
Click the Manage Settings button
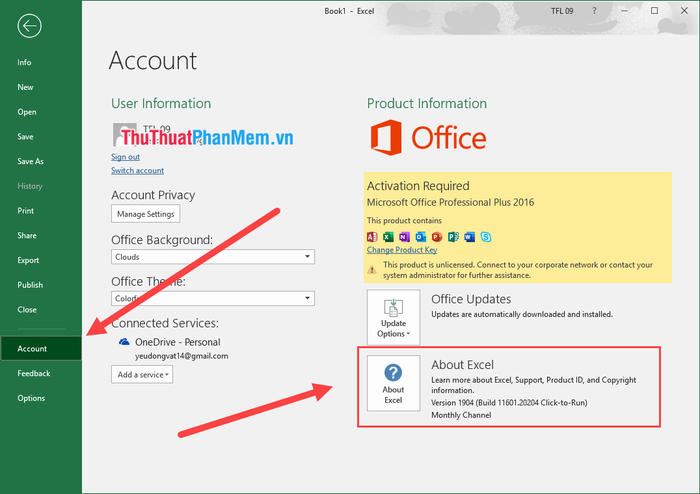click(x=146, y=214)
